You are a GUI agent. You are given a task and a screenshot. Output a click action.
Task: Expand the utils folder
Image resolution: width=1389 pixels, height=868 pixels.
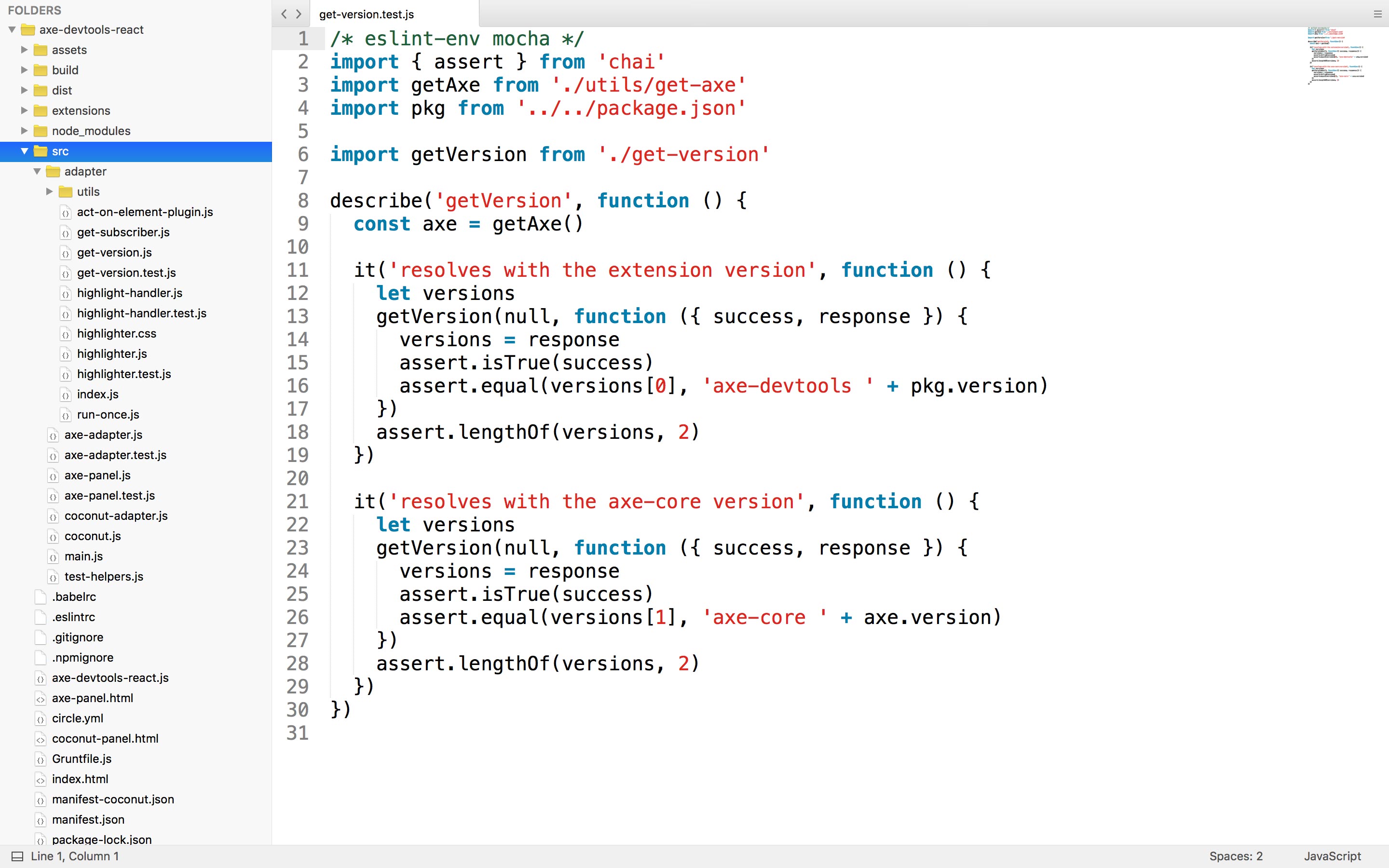tap(51, 192)
